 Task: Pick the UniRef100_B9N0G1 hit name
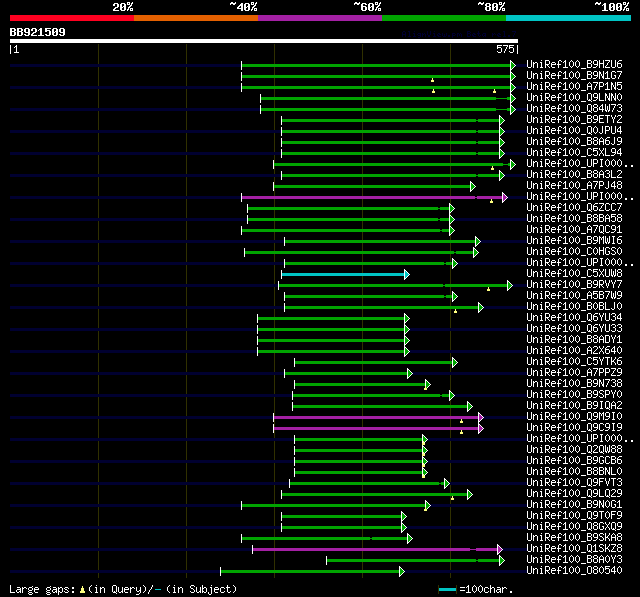[574, 505]
